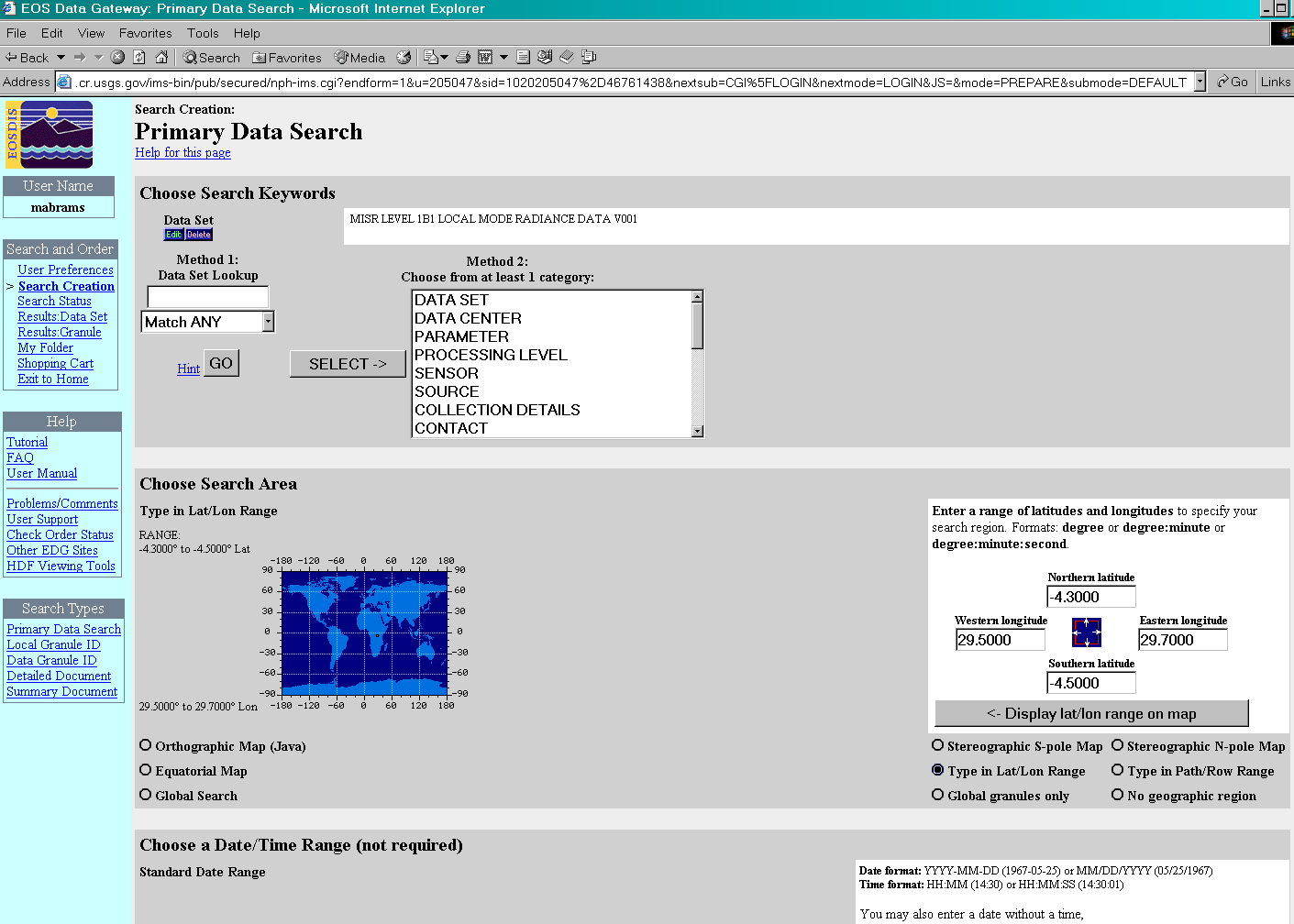The width and height of the screenshot is (1294, 924).
Task: Open the Help menu
Action: tap(247, 33)
